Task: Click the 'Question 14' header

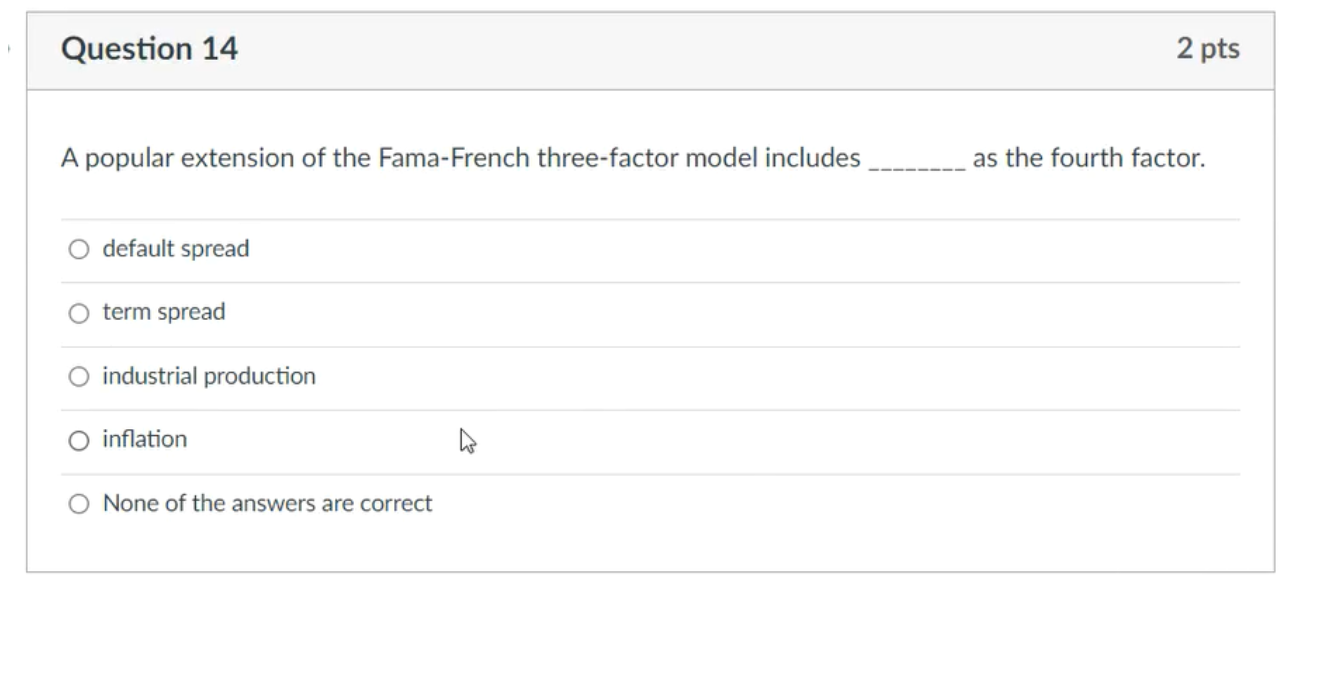Action: point(150,47)
